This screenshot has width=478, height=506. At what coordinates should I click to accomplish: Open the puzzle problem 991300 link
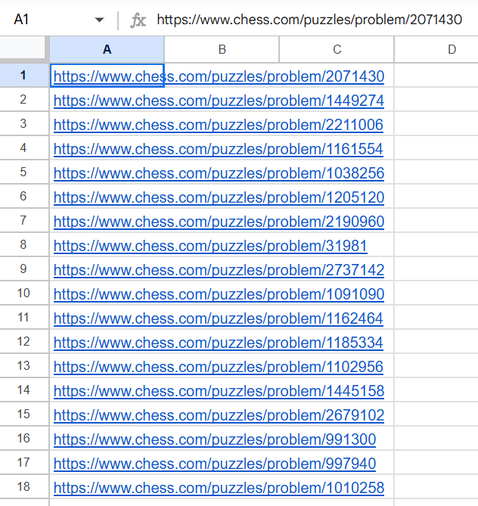click(x=215, y=439)
